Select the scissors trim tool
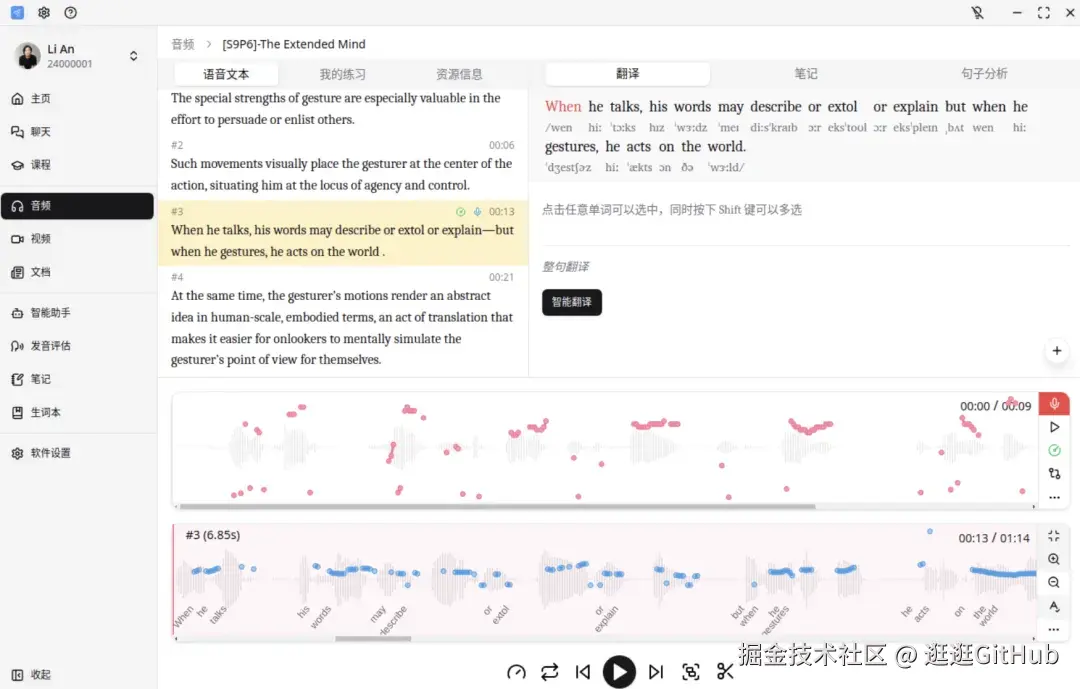The width and height of the screenshot is (1080, 689). click(x=727, y=673)
